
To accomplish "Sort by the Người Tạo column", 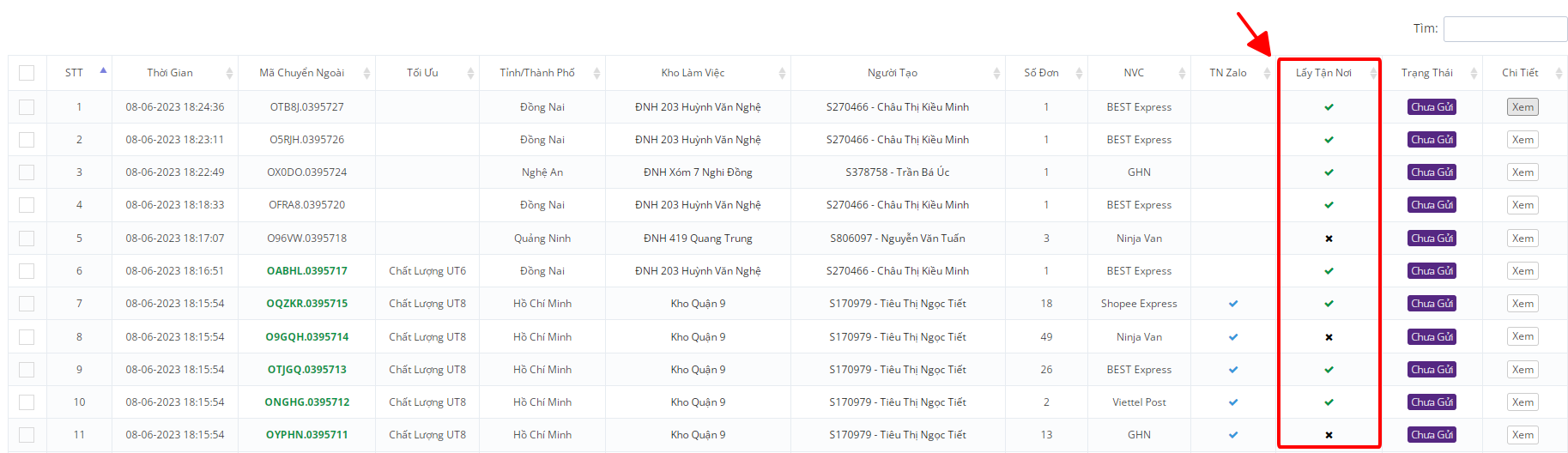I will coord(892,73).
